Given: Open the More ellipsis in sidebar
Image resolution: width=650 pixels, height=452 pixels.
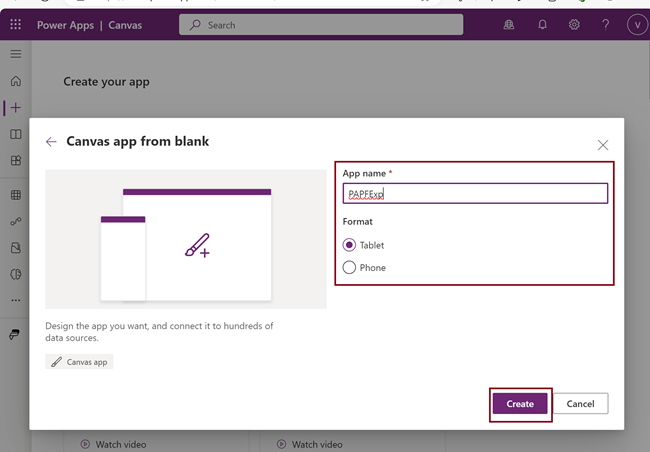Looking at the screenshot, I should [x=16, y=300].
